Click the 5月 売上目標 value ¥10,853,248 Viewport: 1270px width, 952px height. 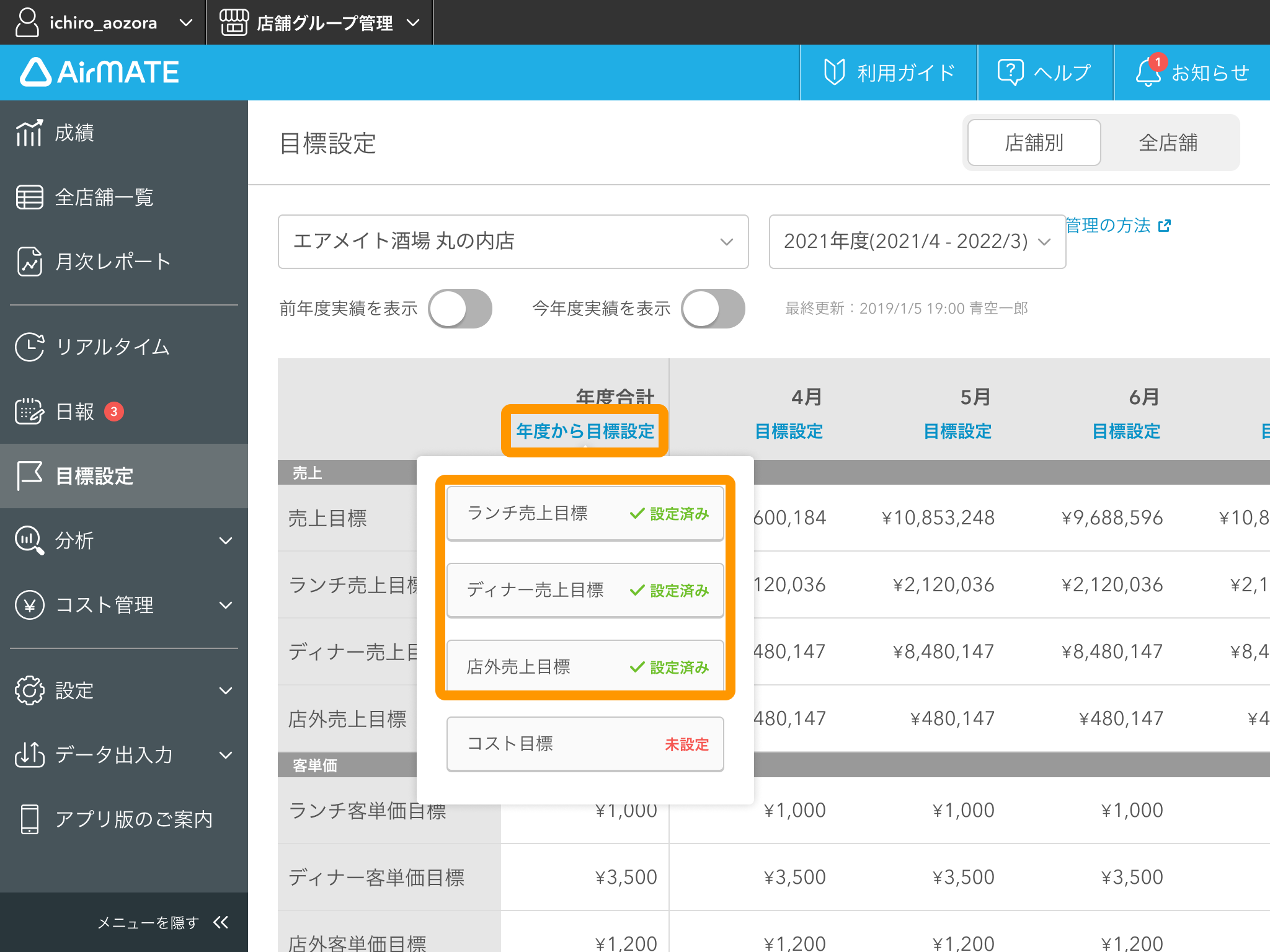tap(938, 518)
